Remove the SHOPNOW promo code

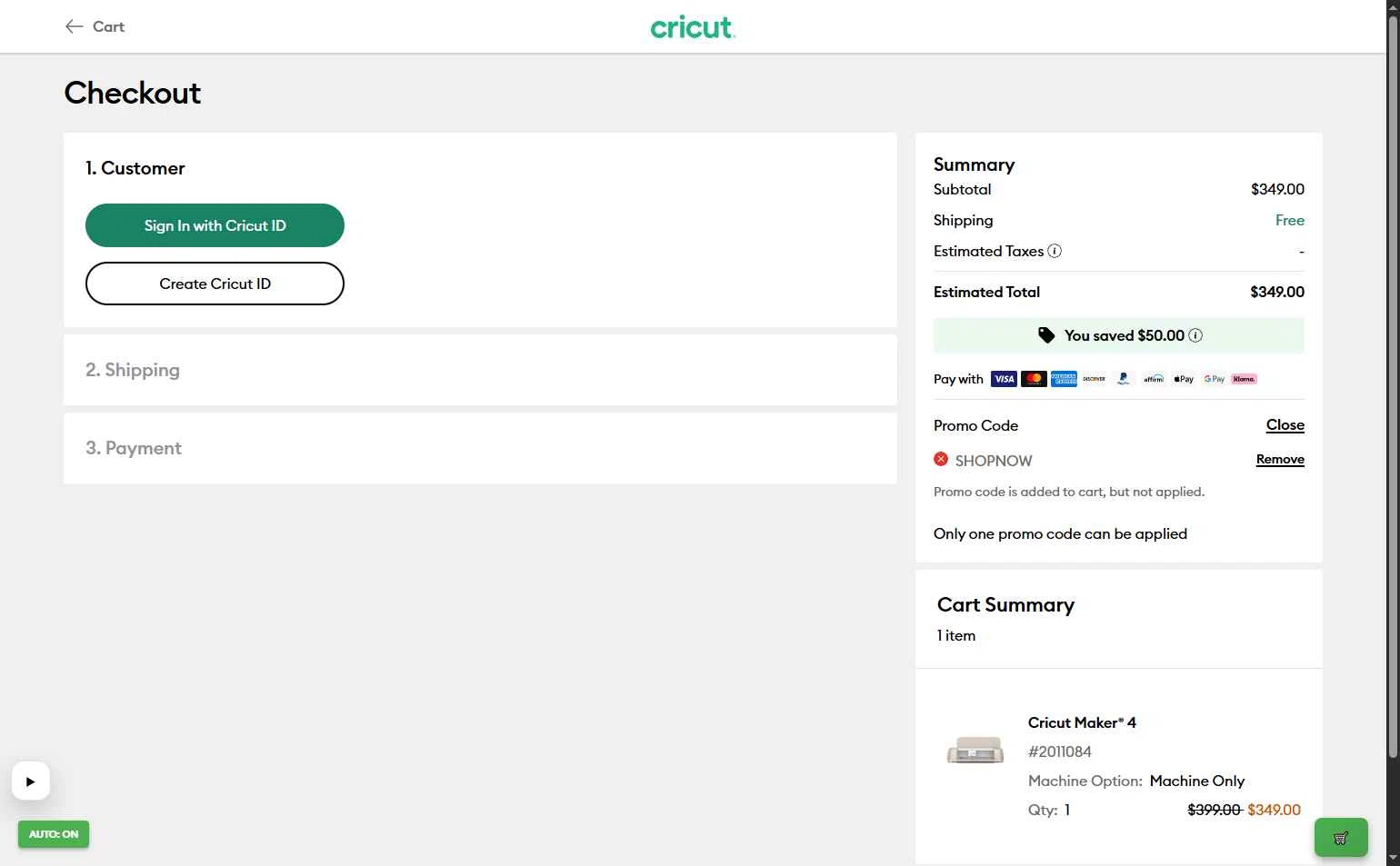pos(1280,460)
